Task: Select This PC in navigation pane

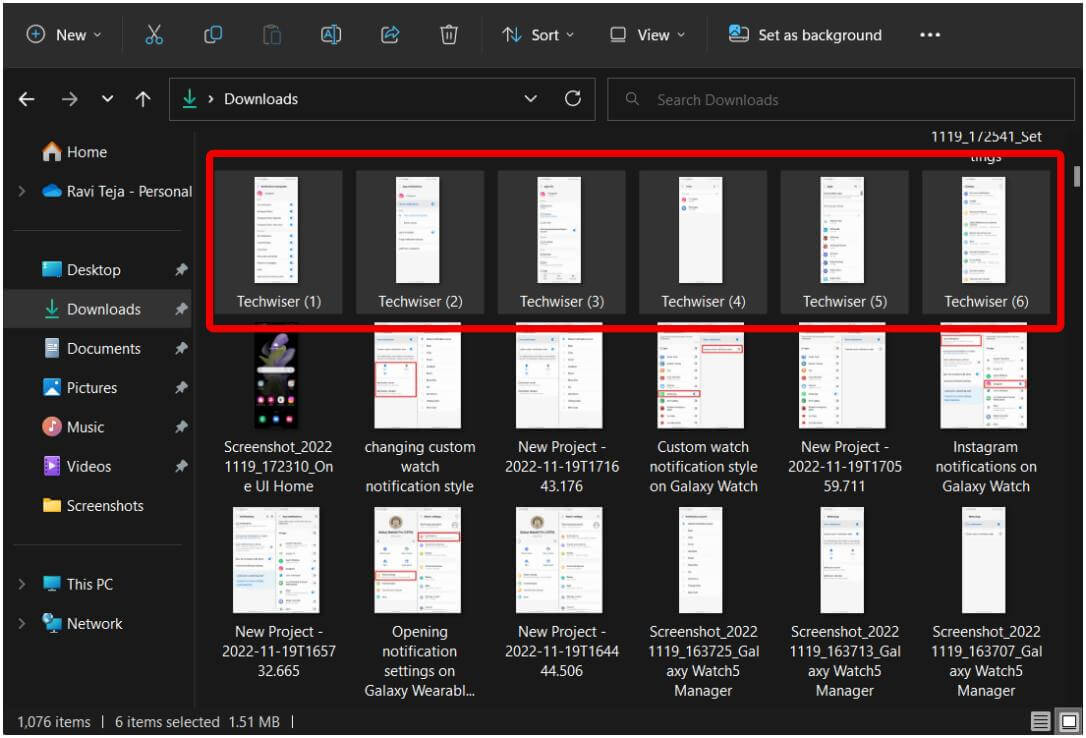Action: [78, 584]
